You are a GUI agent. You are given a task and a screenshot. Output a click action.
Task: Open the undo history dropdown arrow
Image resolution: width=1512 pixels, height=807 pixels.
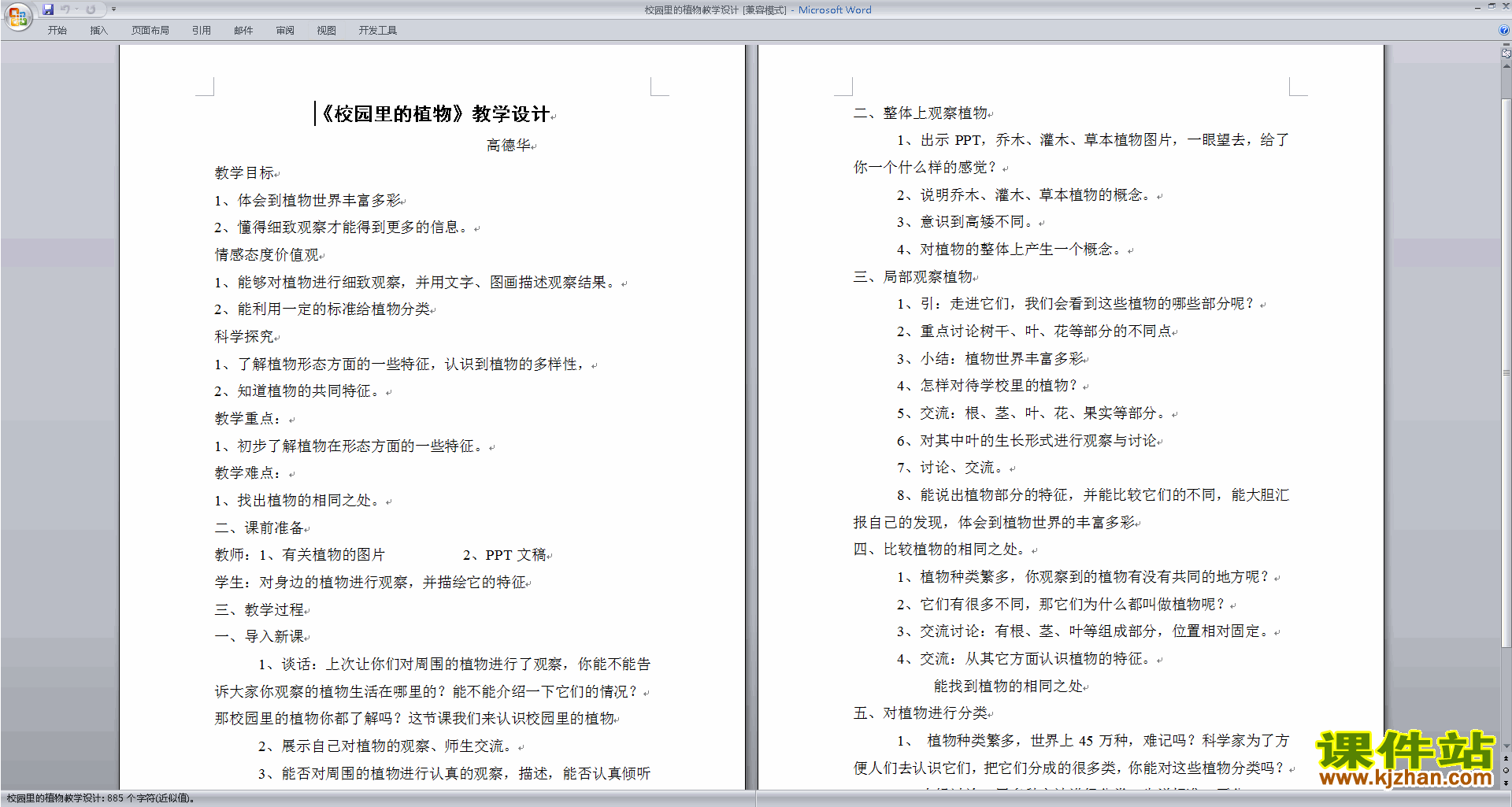[x=77, y=9]
